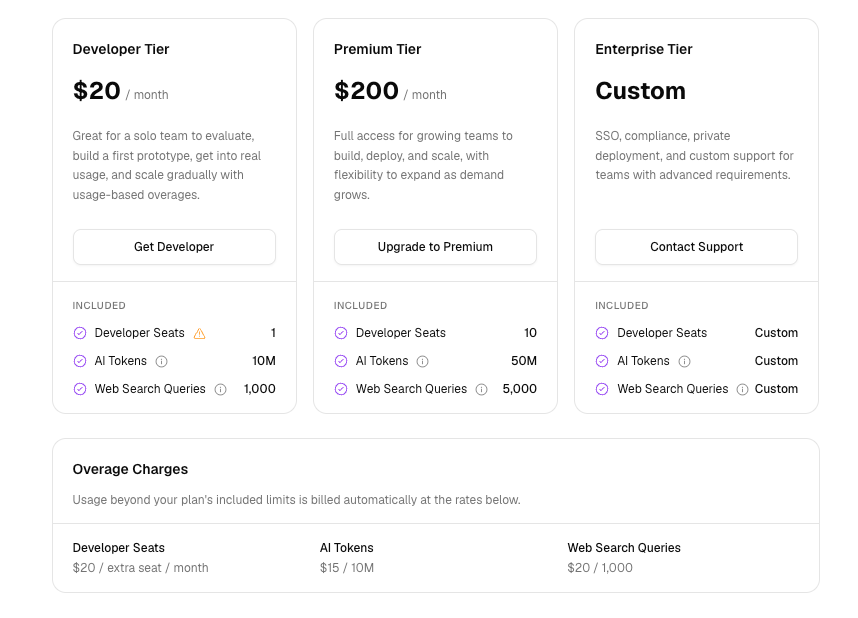Click checkmark icon for Developer Seats in Developer Tier
Screen dimensions: 858x618
pos(80,333)
